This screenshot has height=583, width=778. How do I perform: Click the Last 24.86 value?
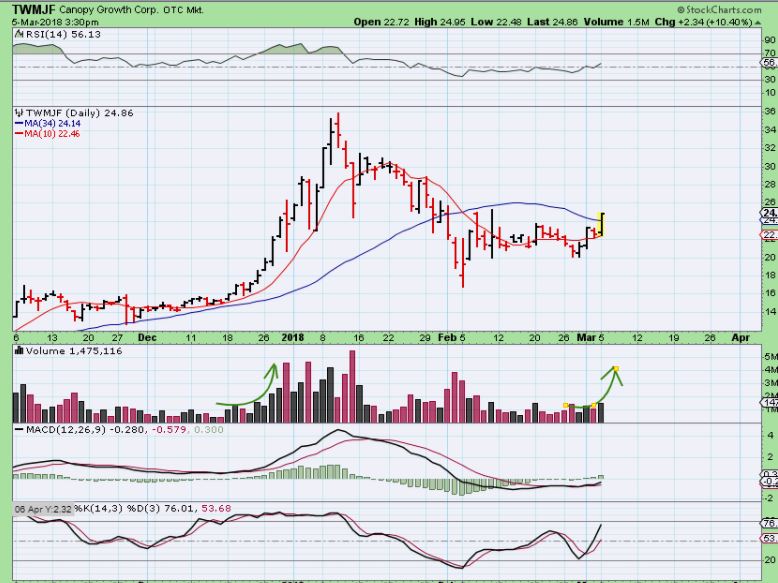pyautogui.click(x=552, y=22)
